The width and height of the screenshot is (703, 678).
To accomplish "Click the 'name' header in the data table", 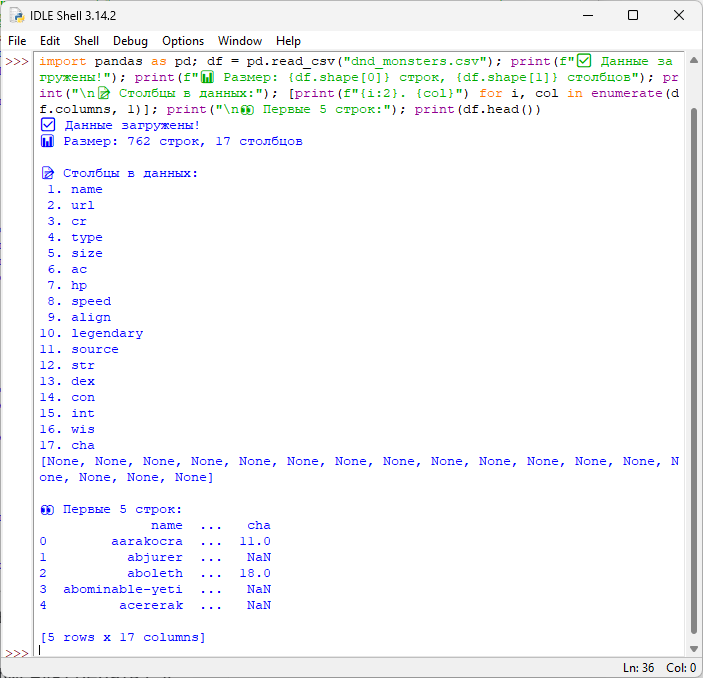I will click(x=167, y=525).
